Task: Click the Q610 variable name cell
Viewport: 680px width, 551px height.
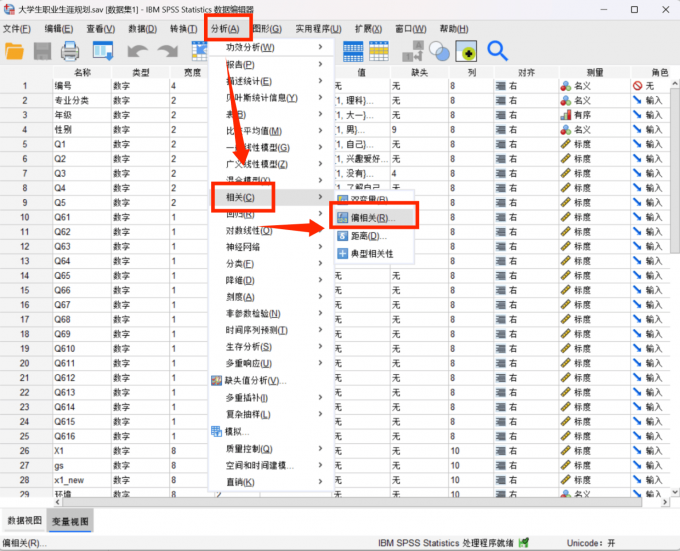Action: tap(82, 349)
